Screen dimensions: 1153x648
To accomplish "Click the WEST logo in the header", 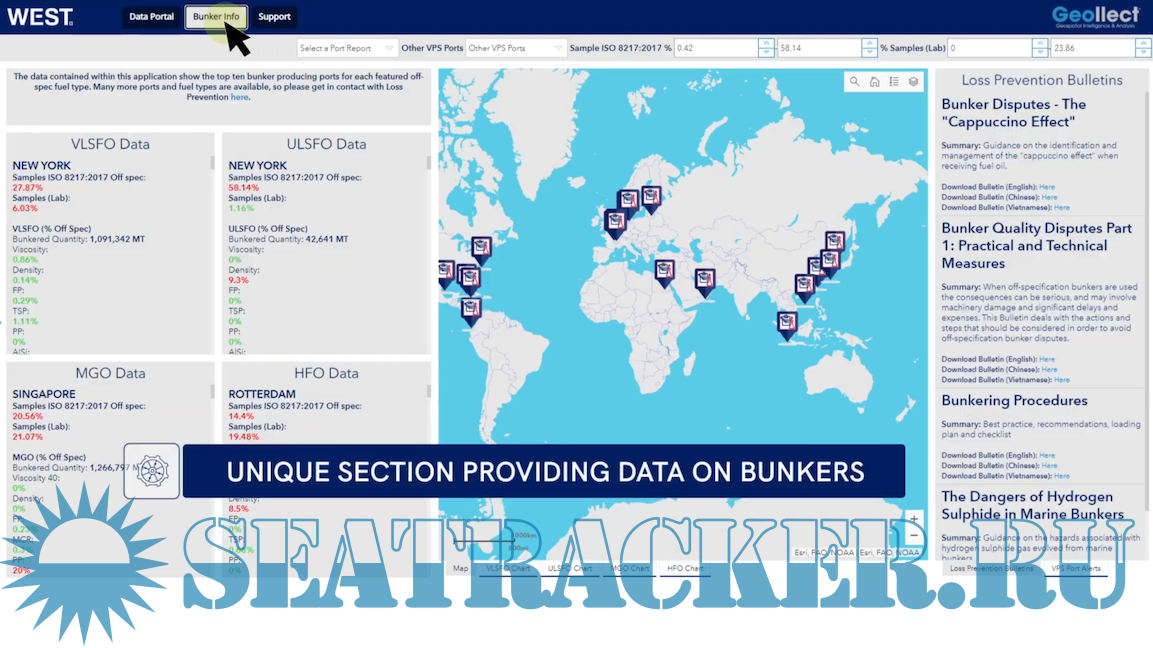I will click(x=40, y=16).
